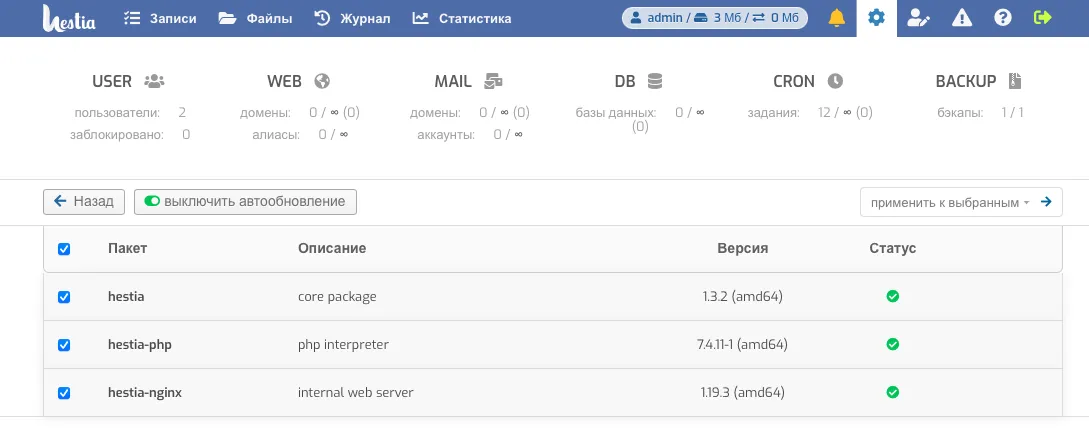
Task: Click the admin user stats badge
Action: click(x=717, y=18)
